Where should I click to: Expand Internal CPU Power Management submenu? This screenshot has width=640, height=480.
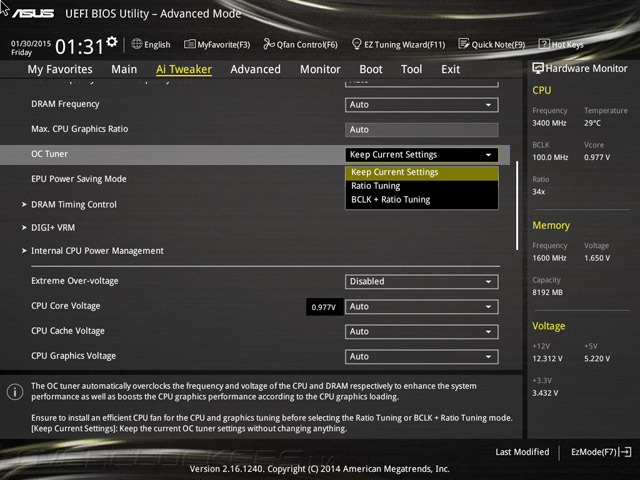pos(97,251)
